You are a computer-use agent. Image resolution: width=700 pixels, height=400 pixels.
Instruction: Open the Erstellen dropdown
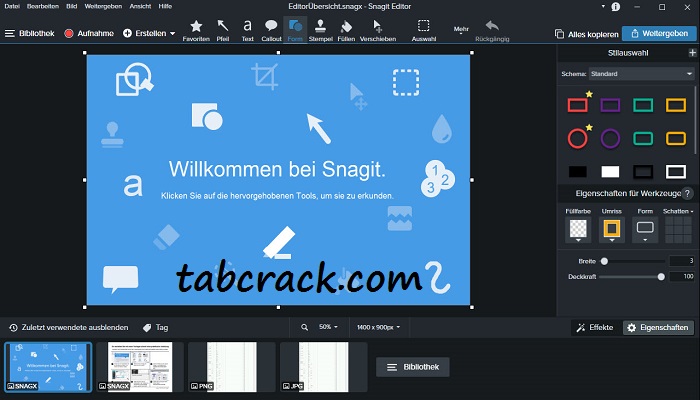pyautogui.click(x=149, y=33)
